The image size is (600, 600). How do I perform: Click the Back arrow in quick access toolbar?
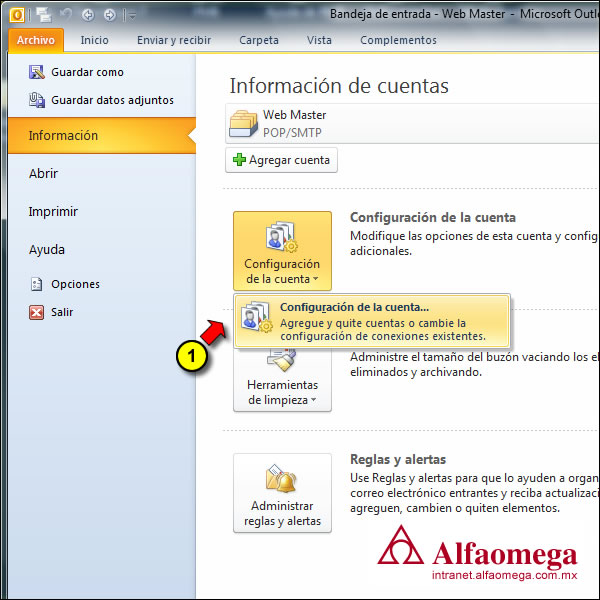[88, 15]
